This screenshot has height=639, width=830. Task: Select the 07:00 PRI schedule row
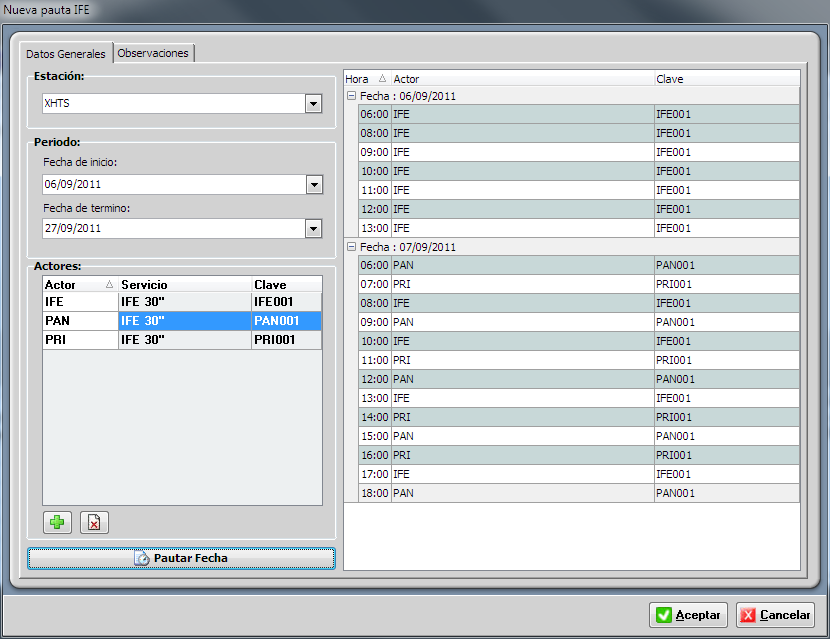tap(579, 284)
